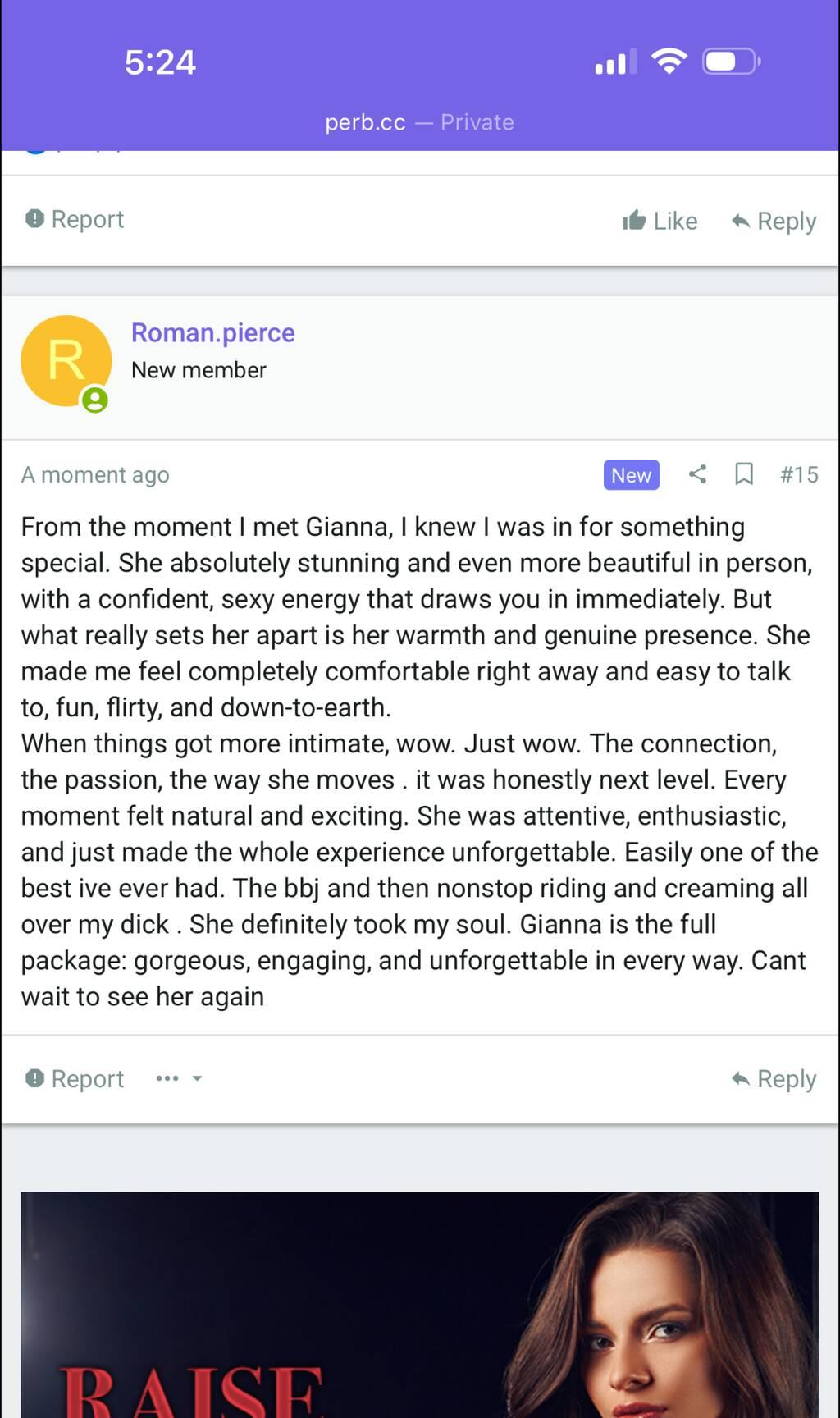This screenshot has height=1418, width=840.
Task: Reply to the post above Roman.pierce's
Action: (x=774, y=221)
